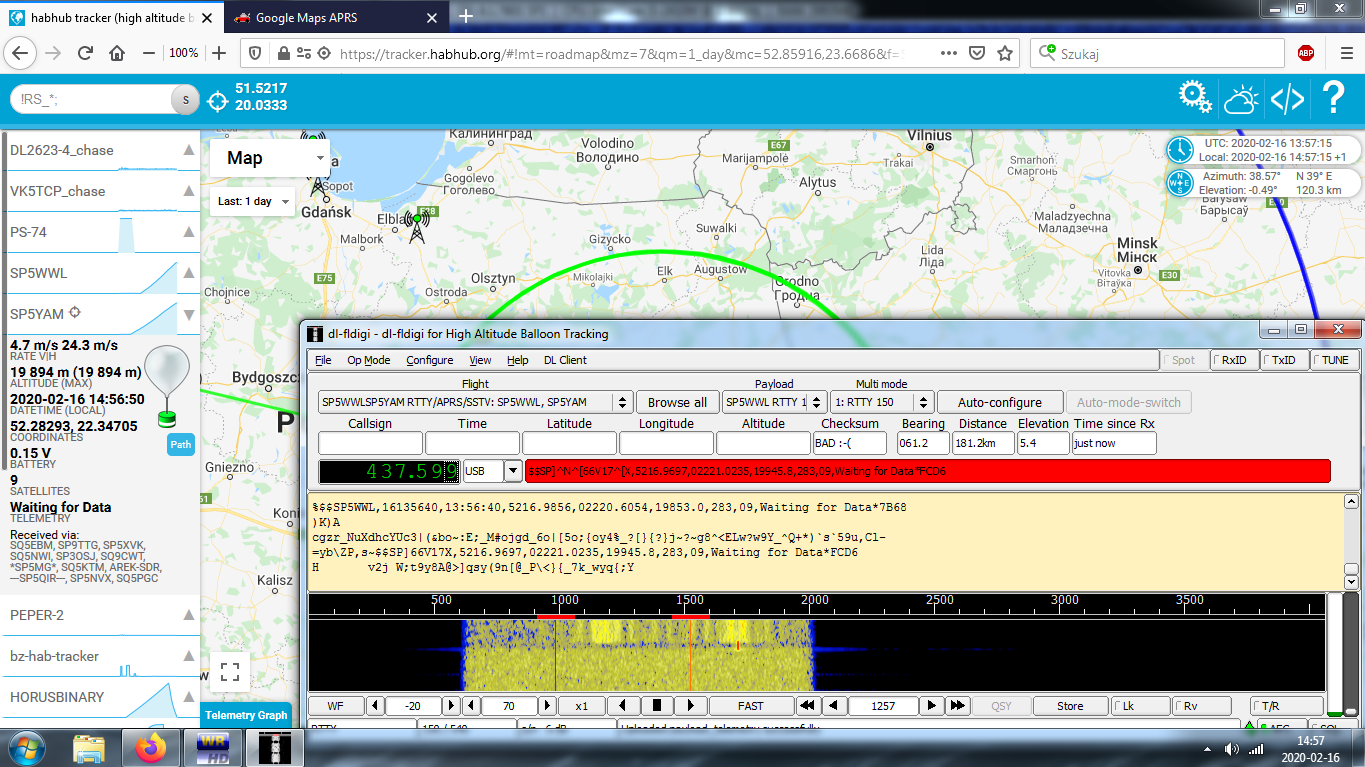Click the Auto-configure button
Screen dimensions: 1365x767
click(x=1000, y=402)
